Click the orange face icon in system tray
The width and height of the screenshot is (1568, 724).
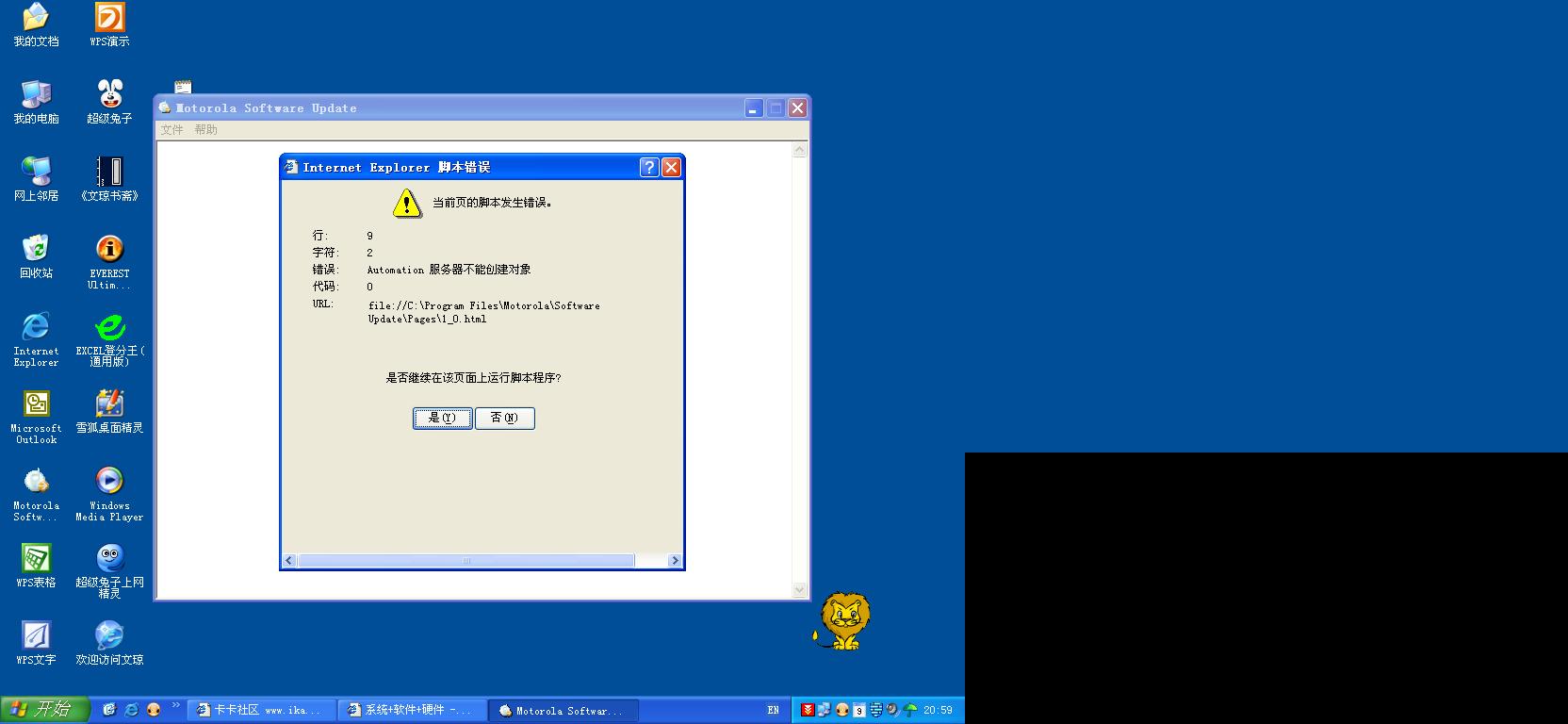[841, 710]
